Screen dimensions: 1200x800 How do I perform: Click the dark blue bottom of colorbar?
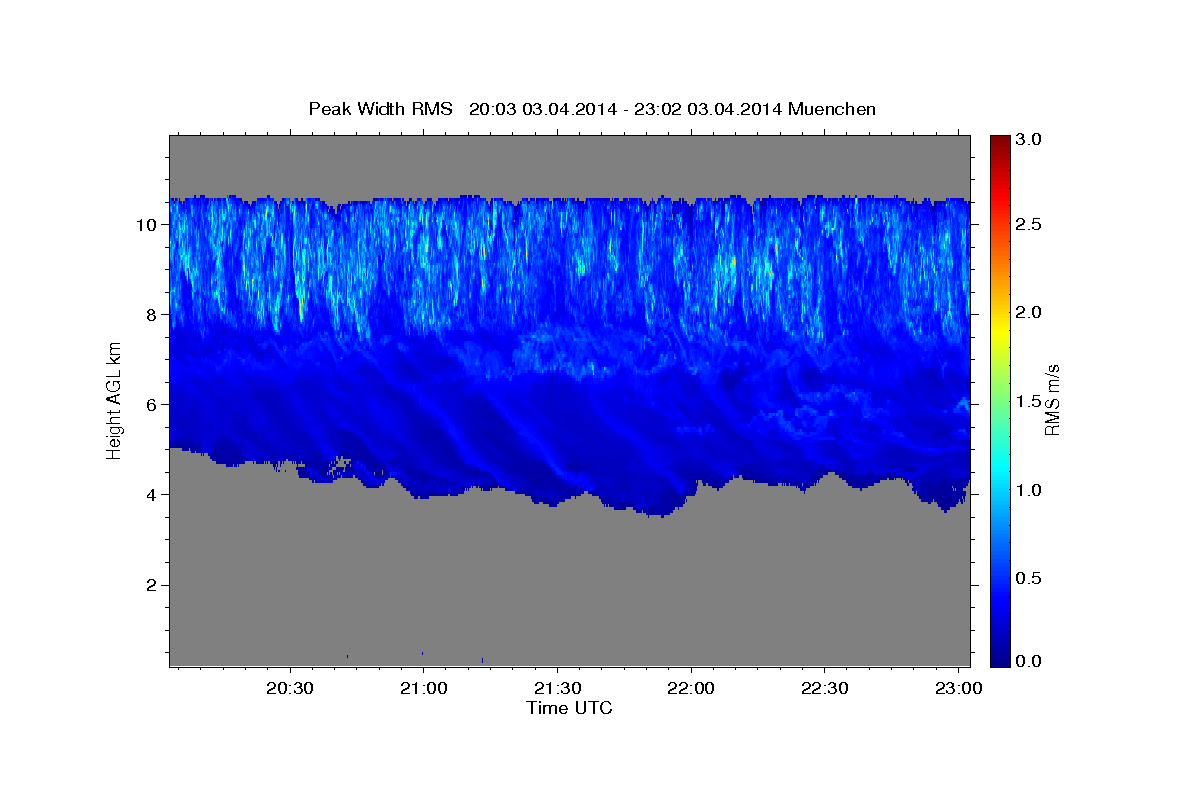pos(999,660)
